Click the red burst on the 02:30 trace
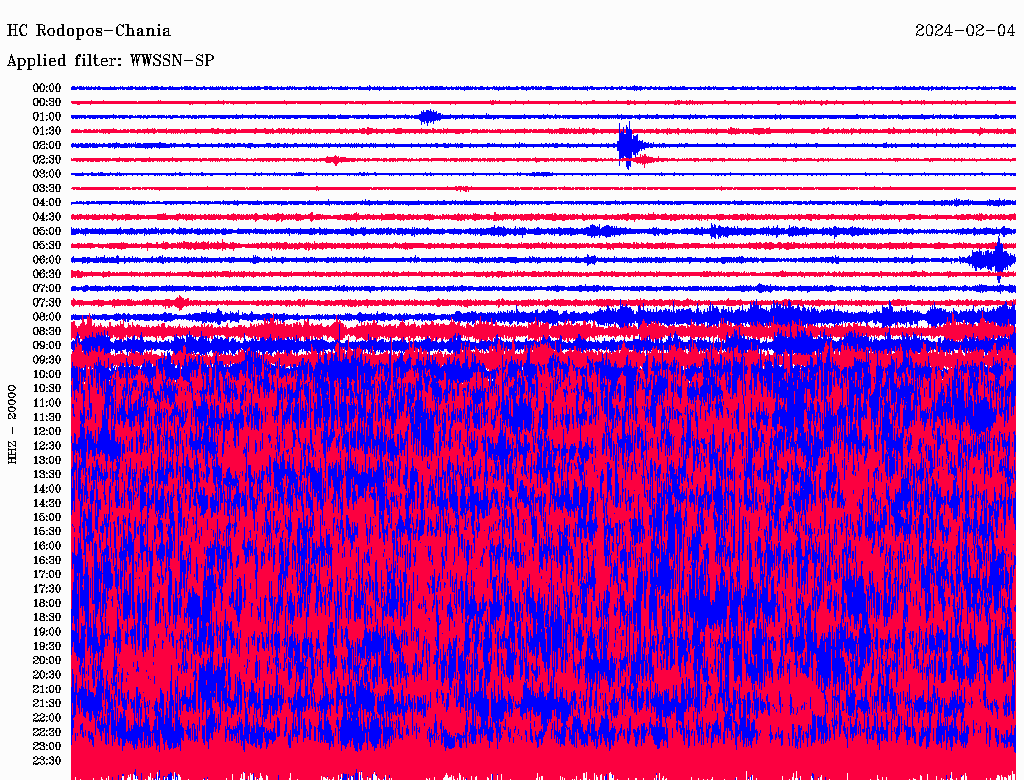Viewport: 1024px width, 780px height. click(336, 160)
